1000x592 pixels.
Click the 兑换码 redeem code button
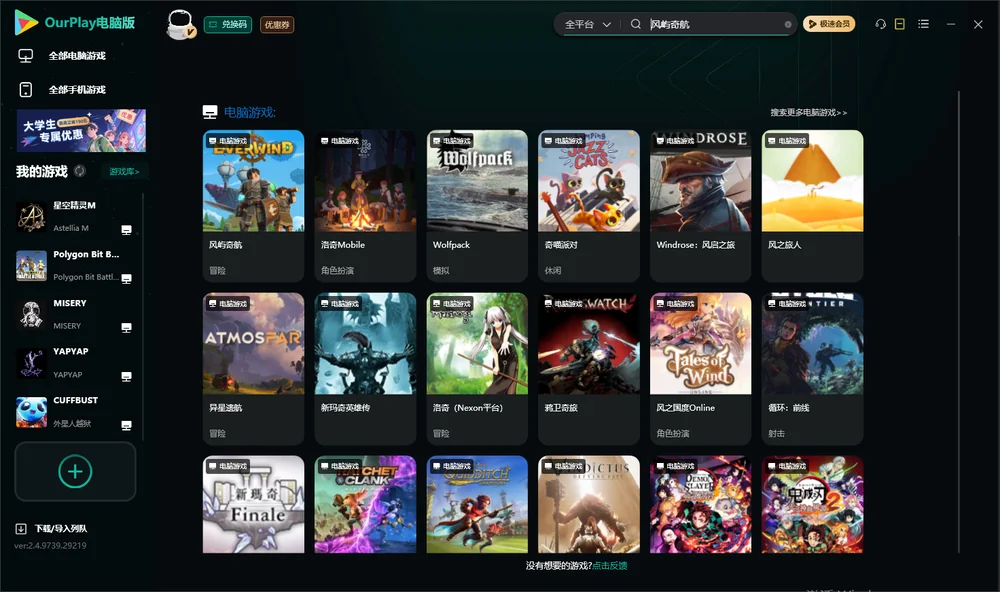tap(228, 24)
